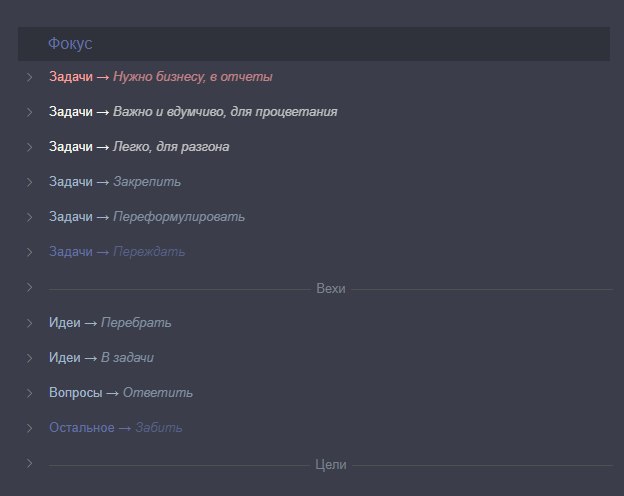The height and width of the screenshot is (496, 624).
Task: Select the 'Задачи → Переждать' item
Action: click(x=117, y=252)
